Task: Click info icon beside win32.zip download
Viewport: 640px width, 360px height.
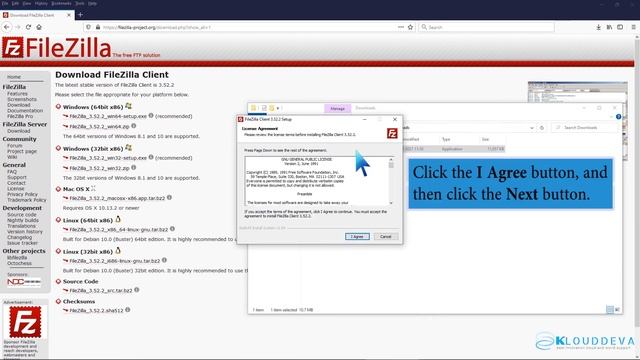Action: pyautogui.click(x=133, y=167)
